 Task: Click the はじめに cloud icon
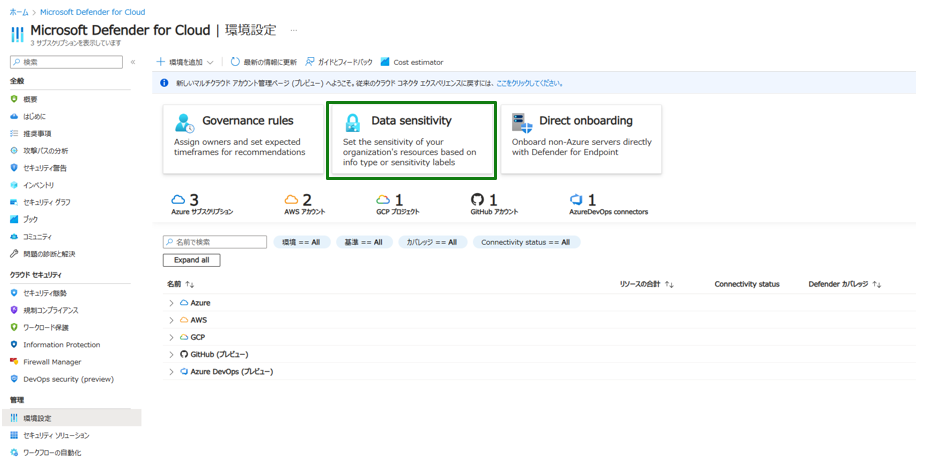(14, 116)
